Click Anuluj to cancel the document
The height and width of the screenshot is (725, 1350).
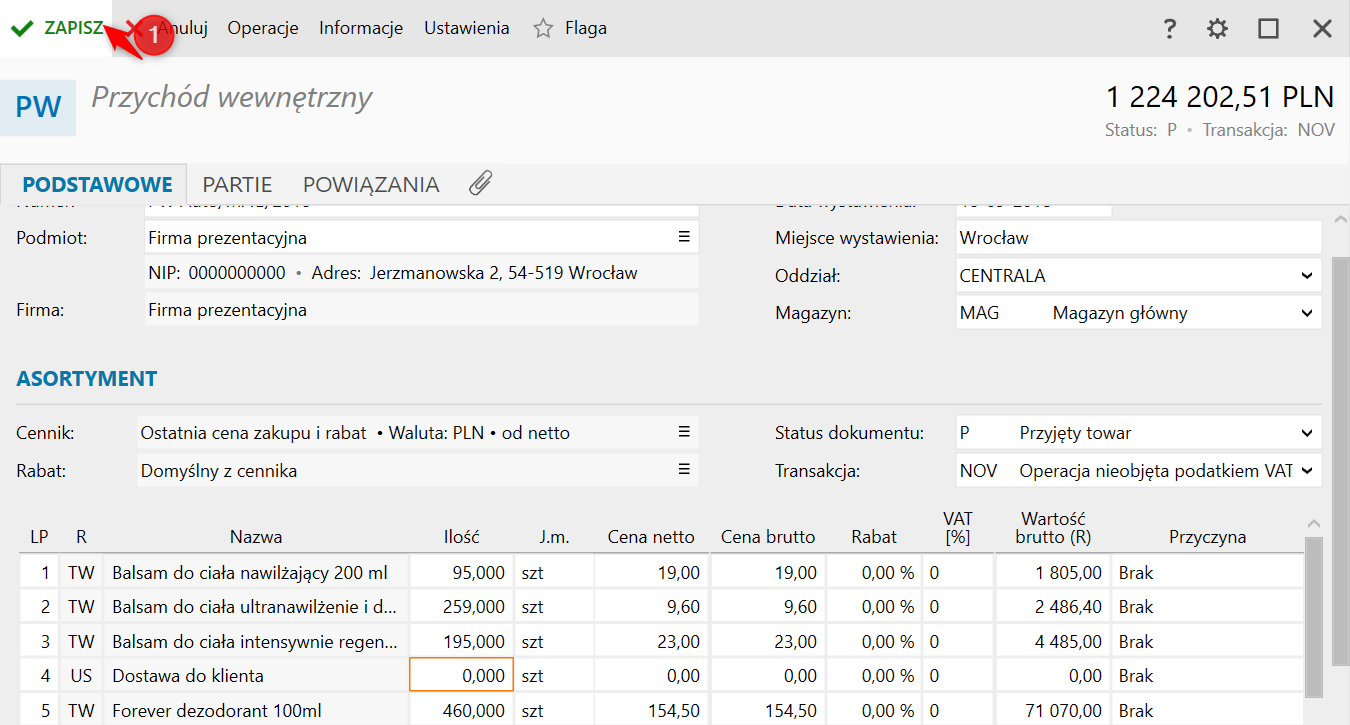point(183,28)
